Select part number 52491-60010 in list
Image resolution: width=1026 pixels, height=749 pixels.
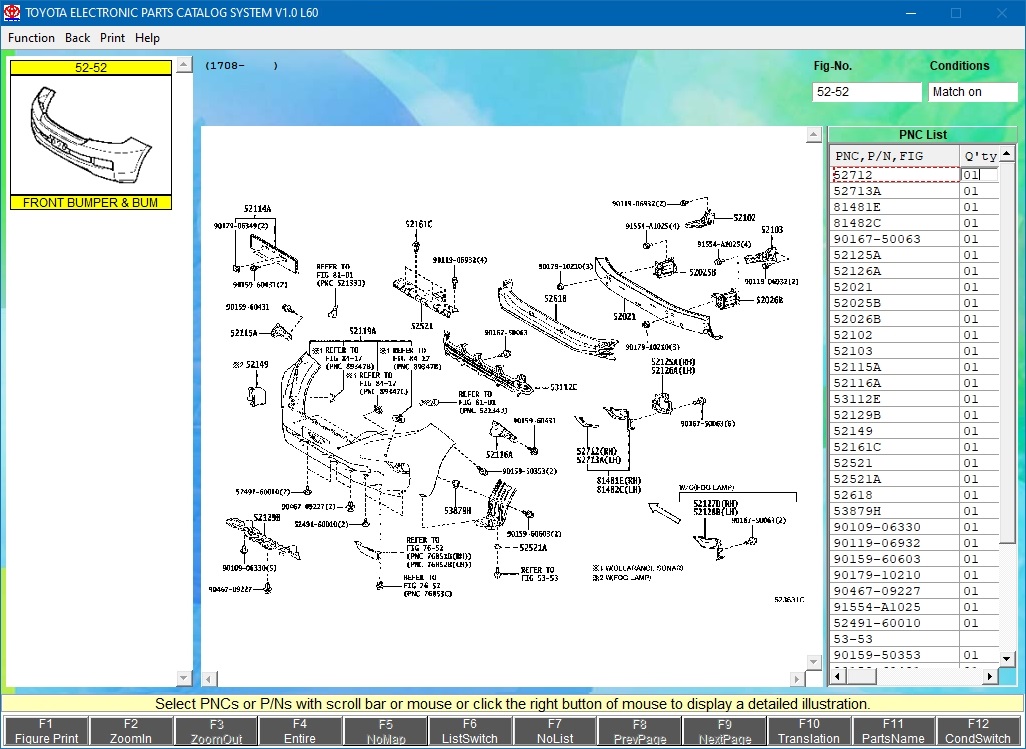coord(895,623)
